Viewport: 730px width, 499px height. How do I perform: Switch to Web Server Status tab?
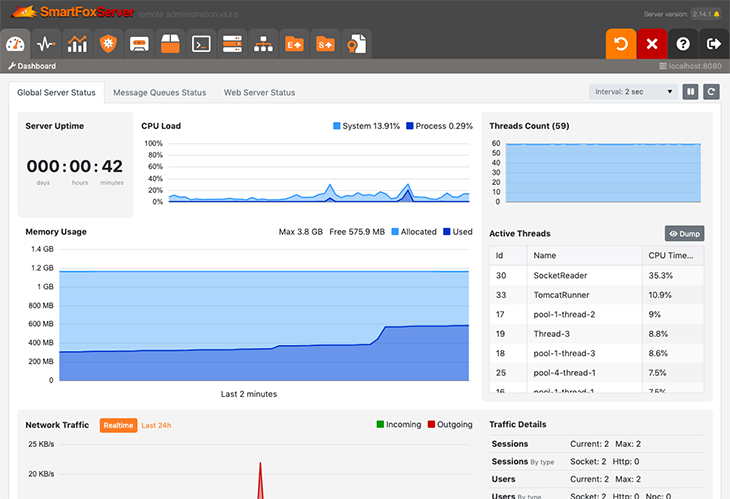[x=259, y=93]
